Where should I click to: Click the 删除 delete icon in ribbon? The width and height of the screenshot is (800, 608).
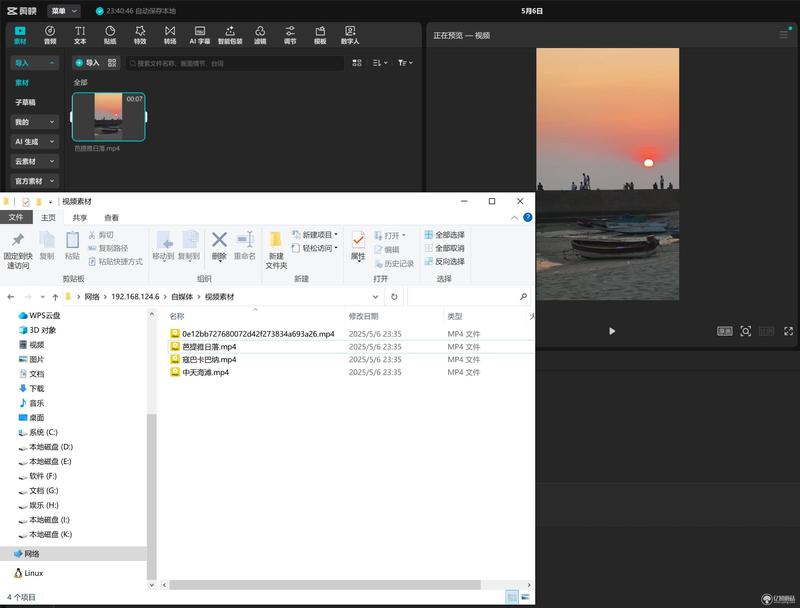(x=219, y=245)
